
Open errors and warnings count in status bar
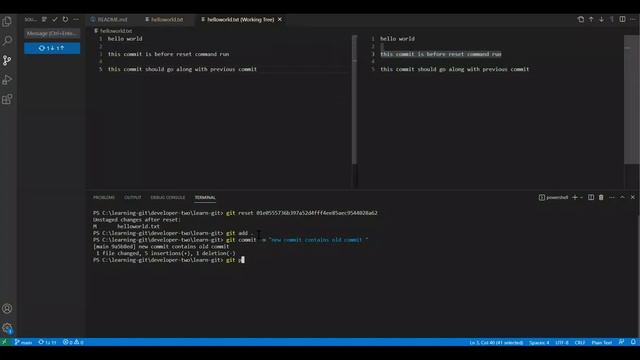(x=73, y=342)
